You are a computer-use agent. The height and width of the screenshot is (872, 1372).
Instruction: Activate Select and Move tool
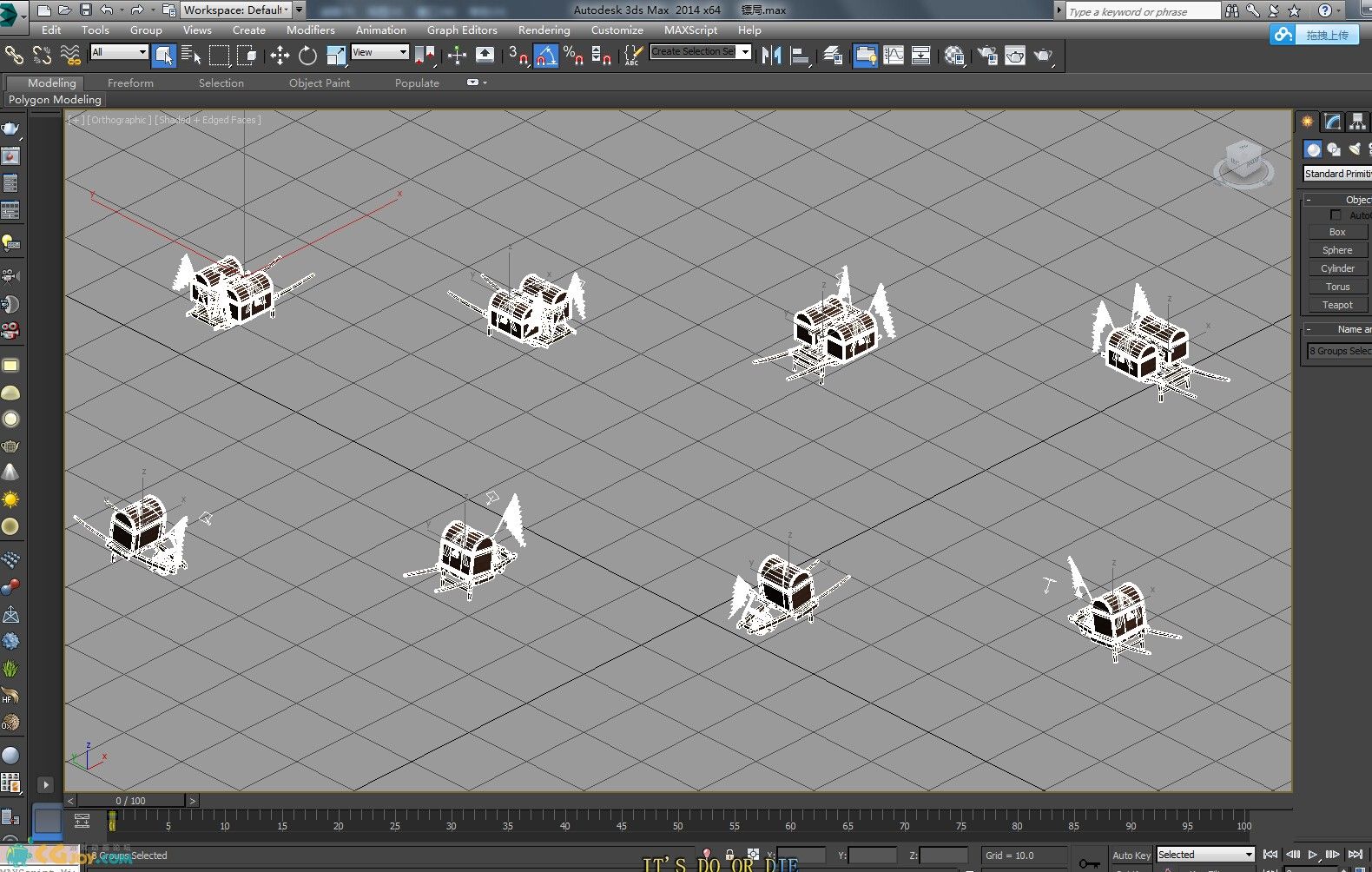(x=280, y=56)
